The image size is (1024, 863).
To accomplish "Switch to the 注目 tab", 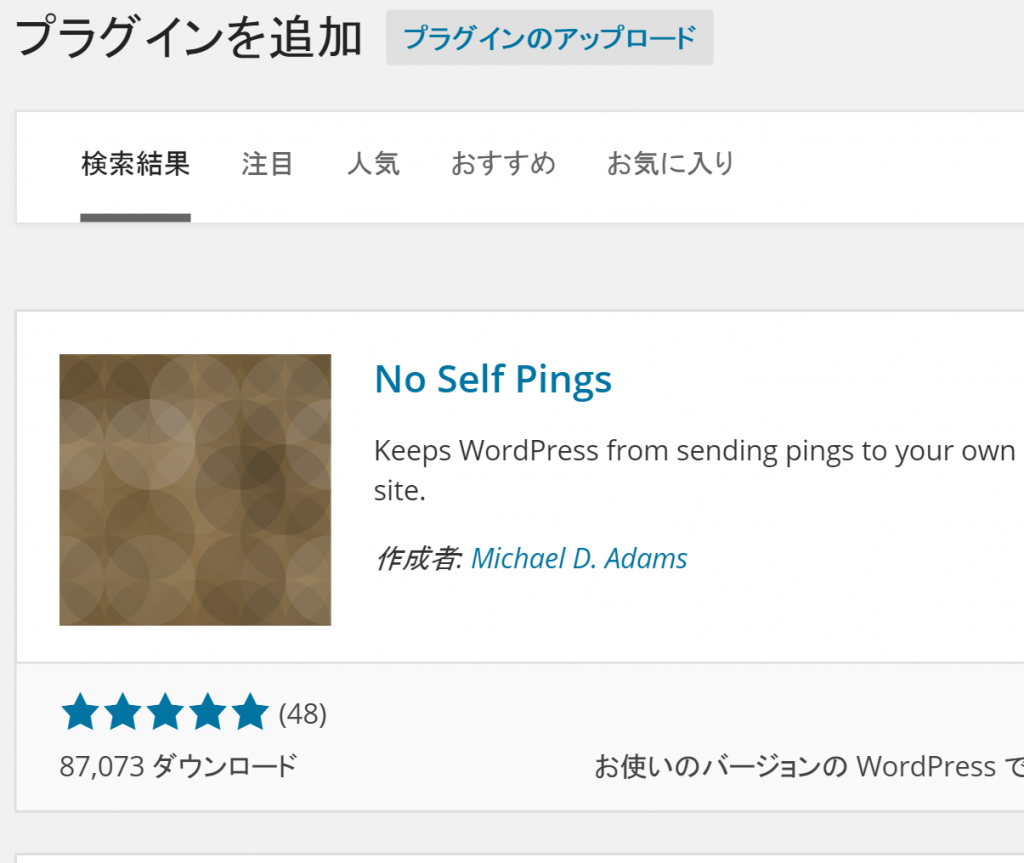I will [266, 164].
